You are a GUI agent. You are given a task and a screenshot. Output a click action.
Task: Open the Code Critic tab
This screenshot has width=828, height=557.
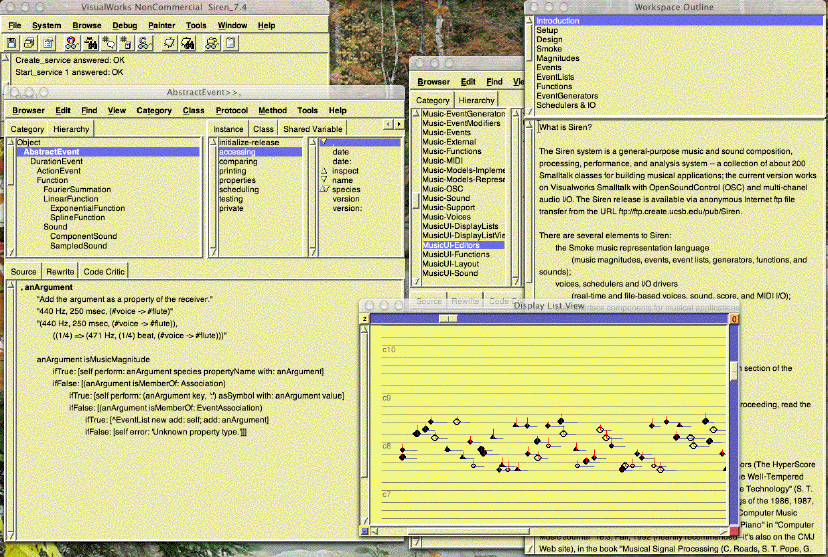[105, 271]
